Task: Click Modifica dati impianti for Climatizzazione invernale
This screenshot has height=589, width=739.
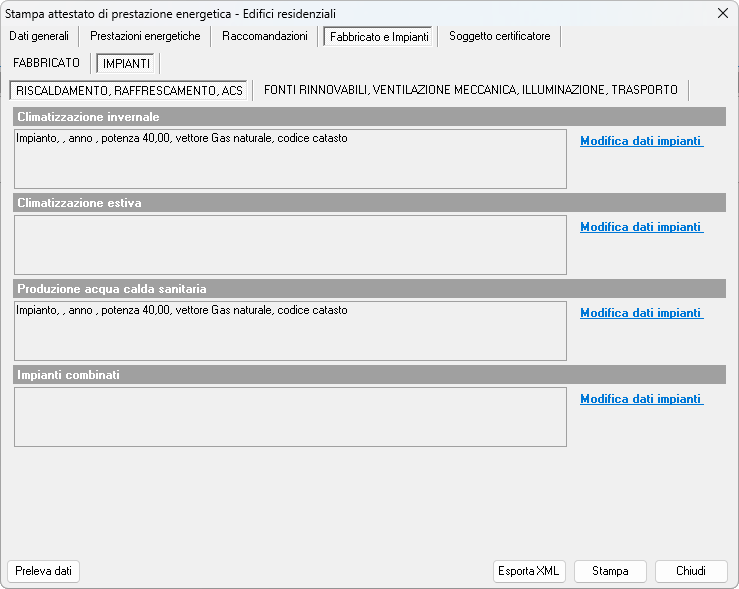Action: [641, 142]
